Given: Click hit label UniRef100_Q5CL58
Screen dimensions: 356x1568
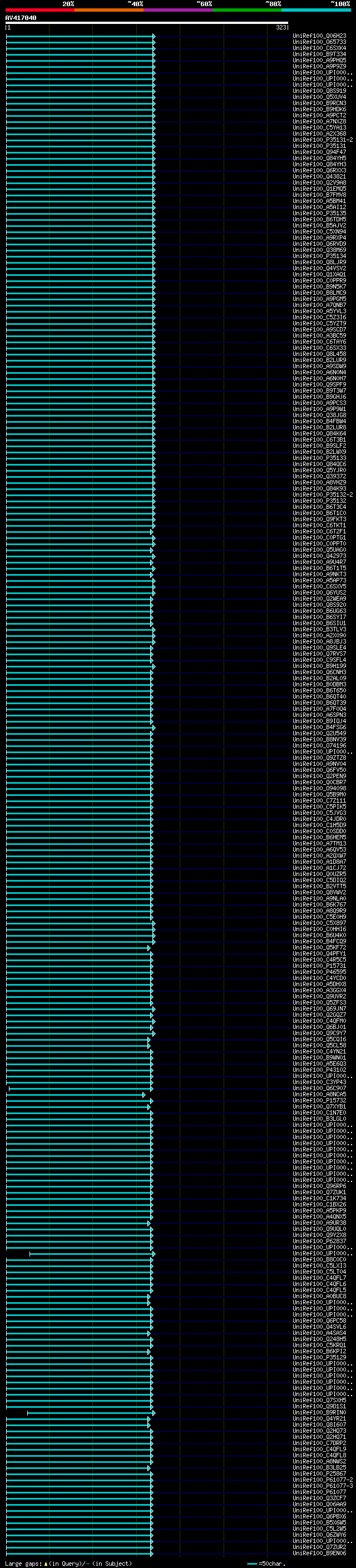Looking at the screenshot, I should (x=319, y=1045).
